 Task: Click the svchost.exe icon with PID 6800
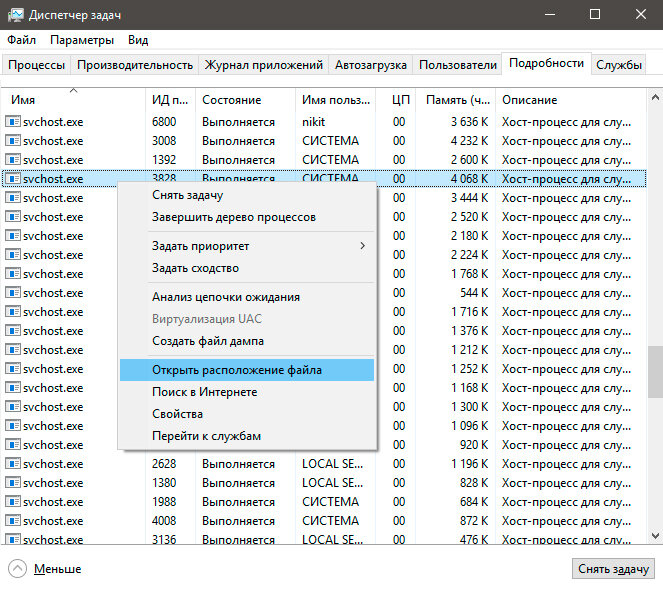13,122
